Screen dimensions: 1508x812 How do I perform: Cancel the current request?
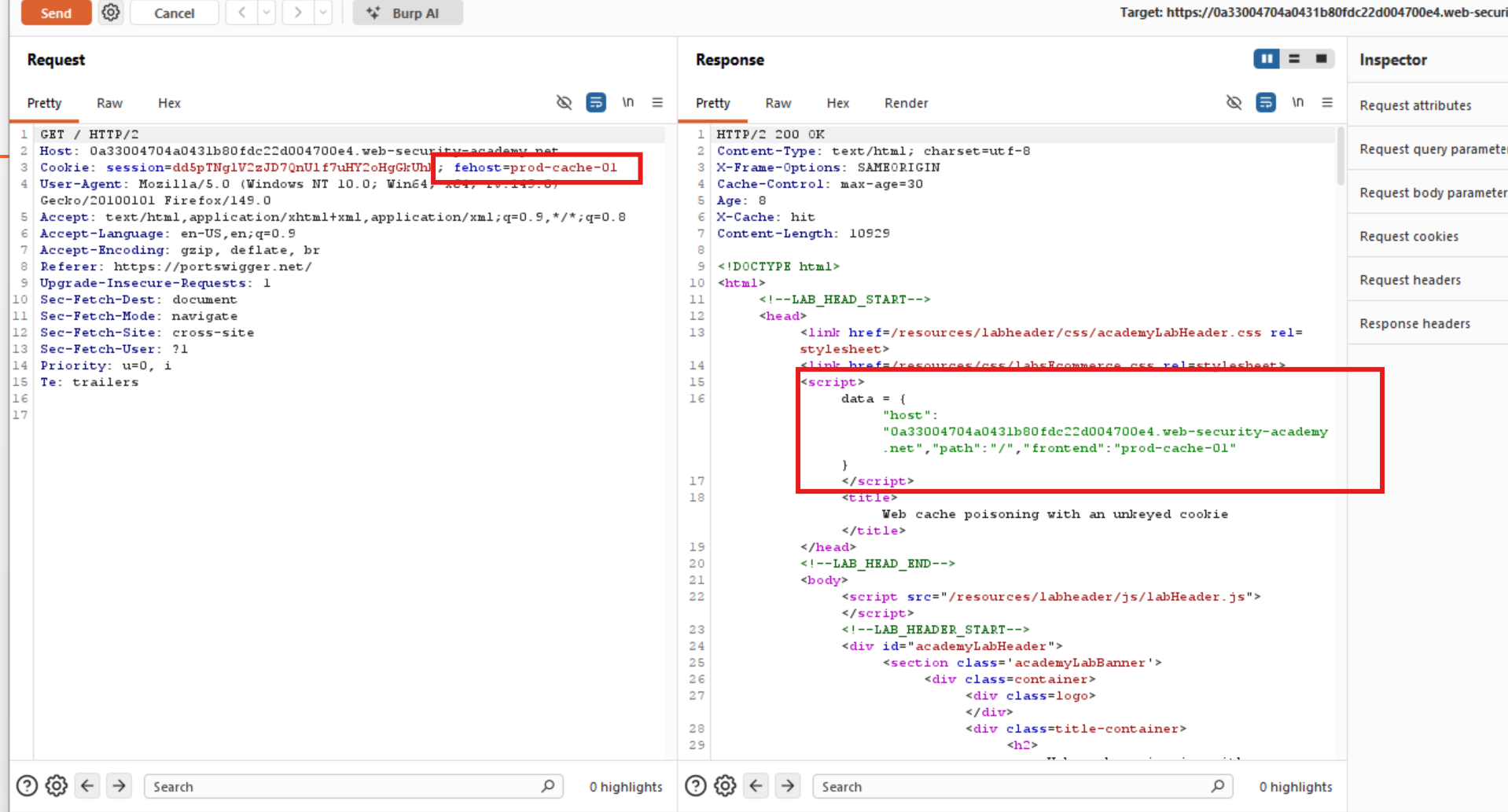pyautogui.click(x=174, y=13)
